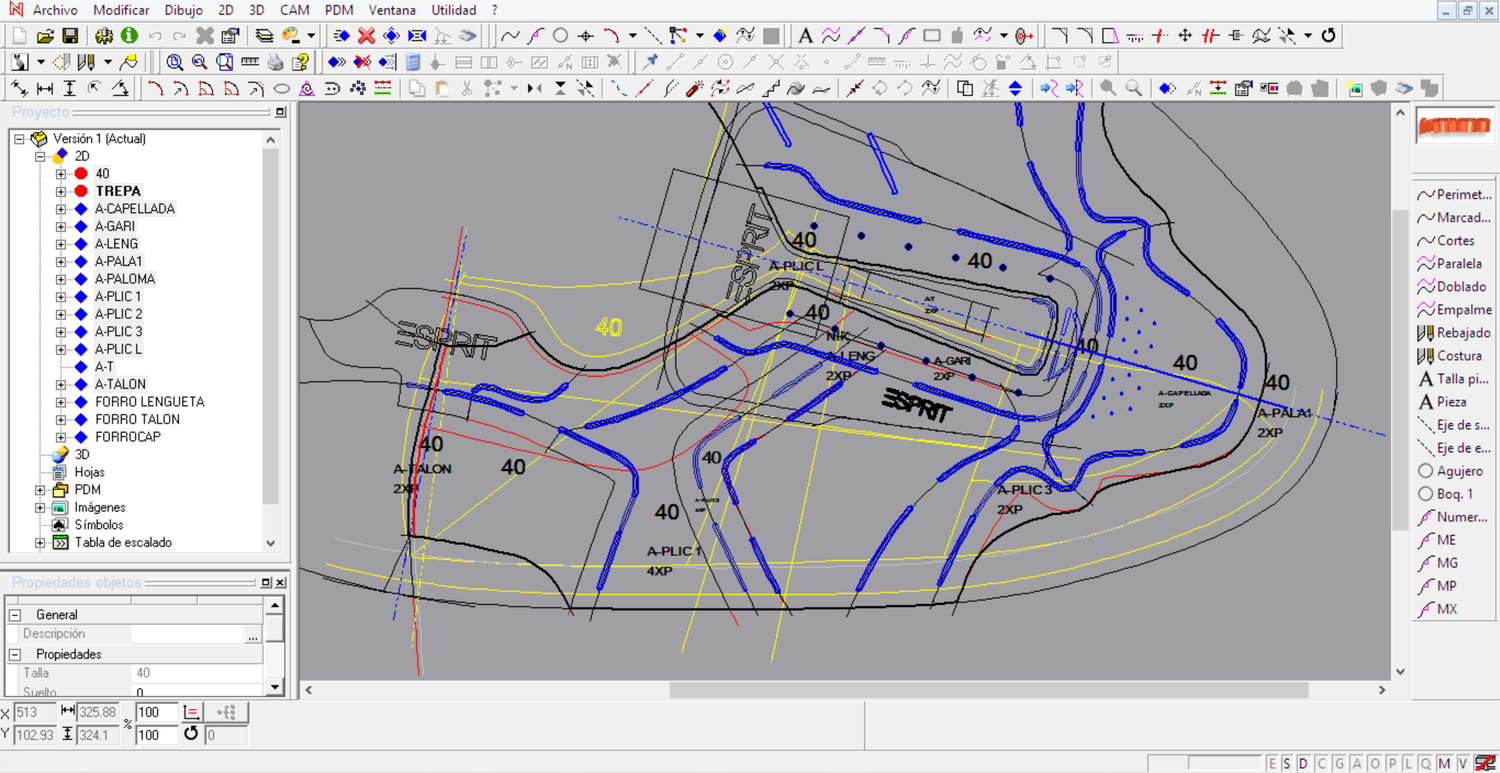Collapse the General properties section
Image resolution: width=1500 pixels, height=773 pixels.
tap(15, 615)
